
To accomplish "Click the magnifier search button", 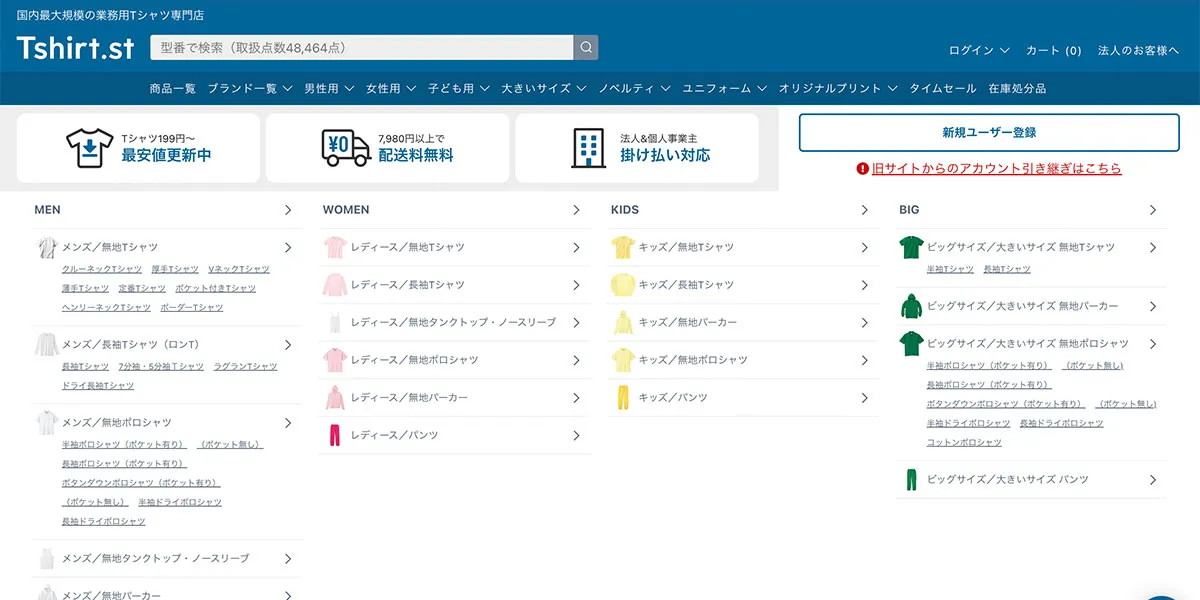I will click(x=586, y=47).
